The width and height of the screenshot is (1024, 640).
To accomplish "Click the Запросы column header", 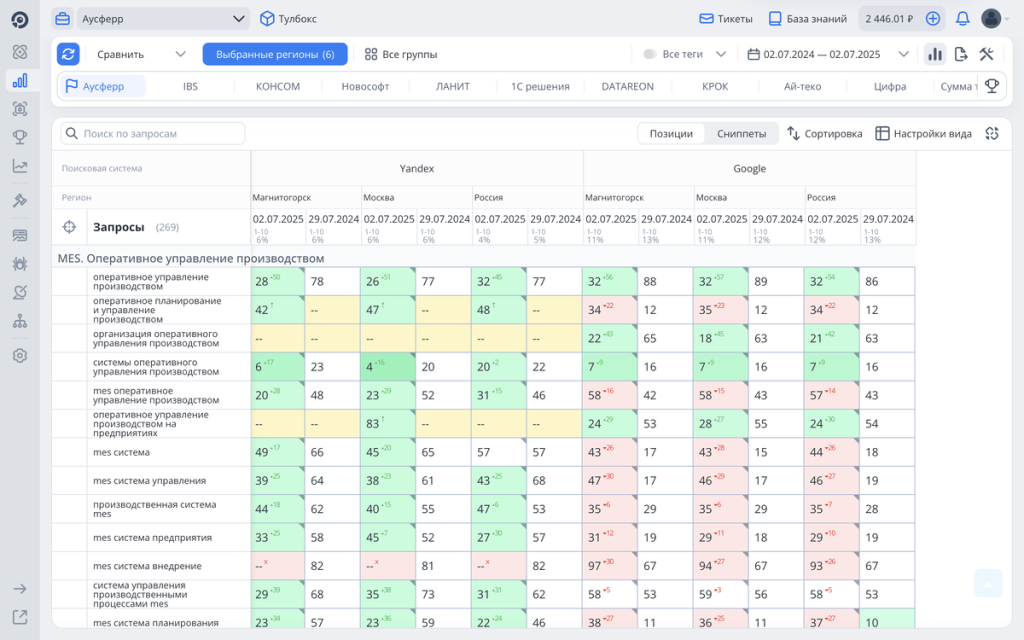I will pyautogui.click(x=118, y=227).
